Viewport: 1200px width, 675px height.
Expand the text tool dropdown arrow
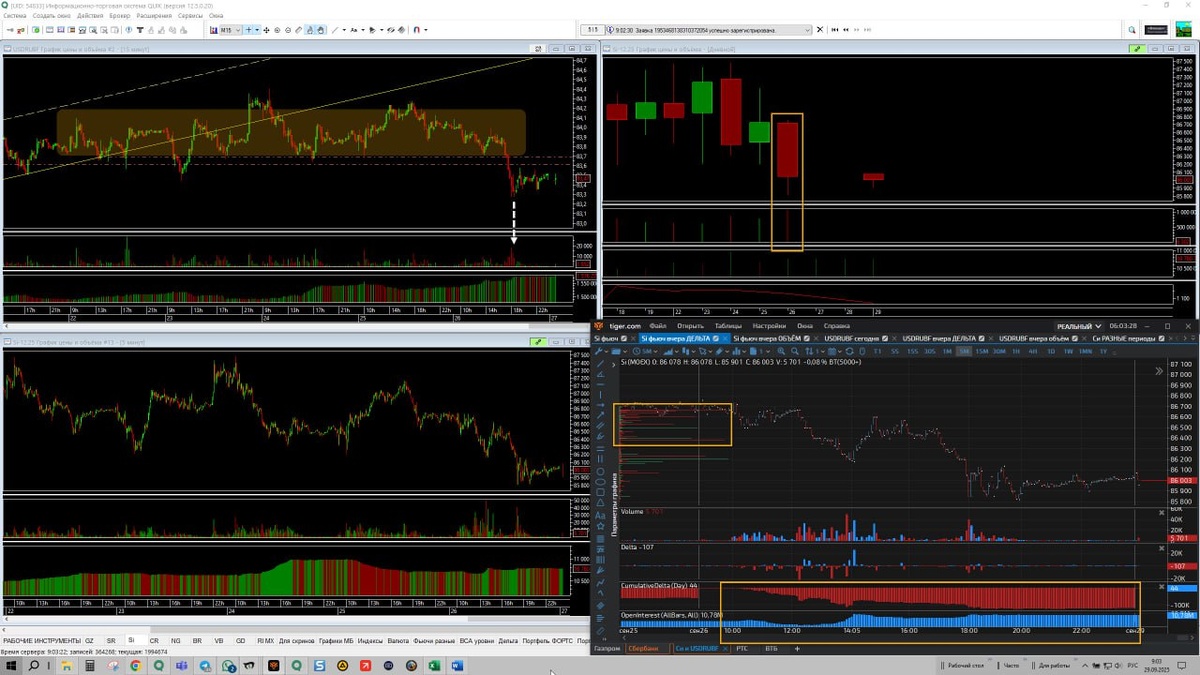[x=363, y=30]
